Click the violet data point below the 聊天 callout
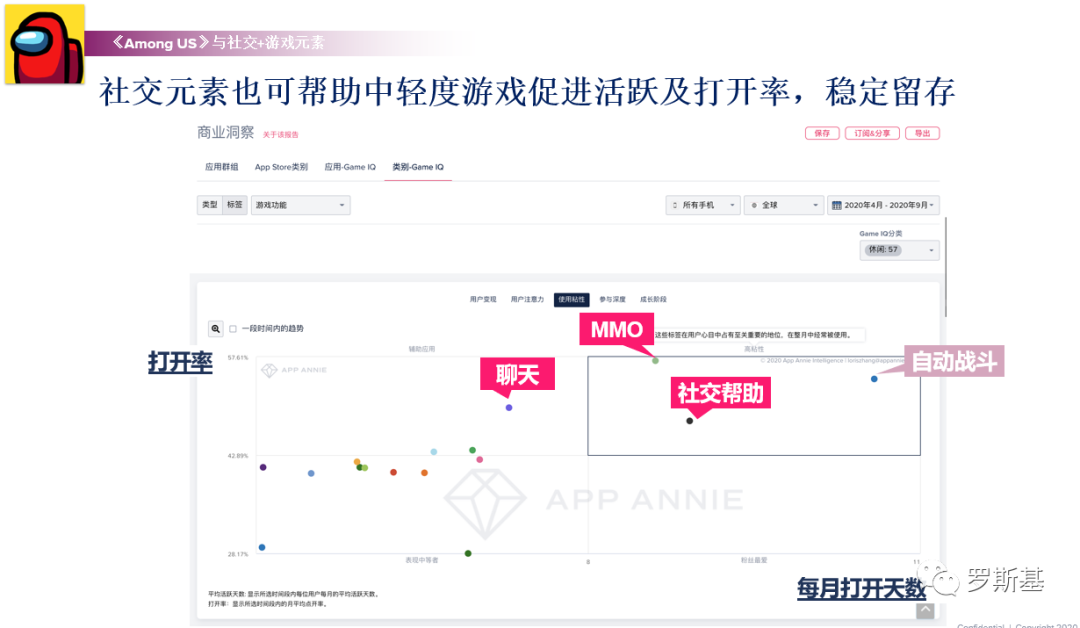Screen dimensions: 1080x628 (x=509, y=408)
